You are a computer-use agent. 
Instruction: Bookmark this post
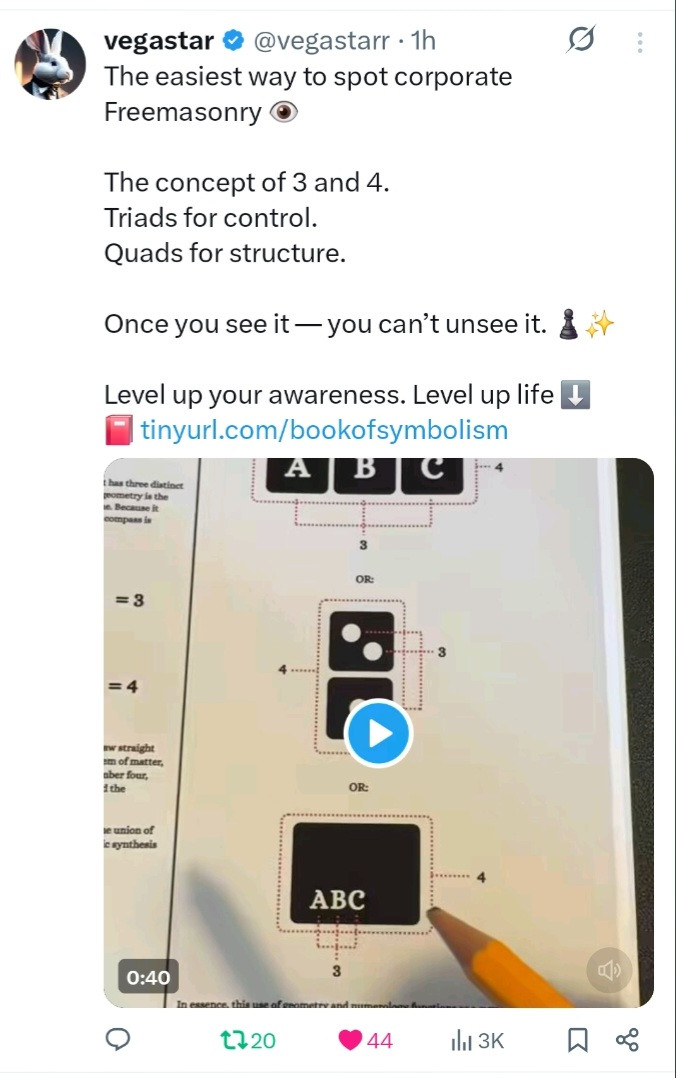click(x=577, y=1041)
